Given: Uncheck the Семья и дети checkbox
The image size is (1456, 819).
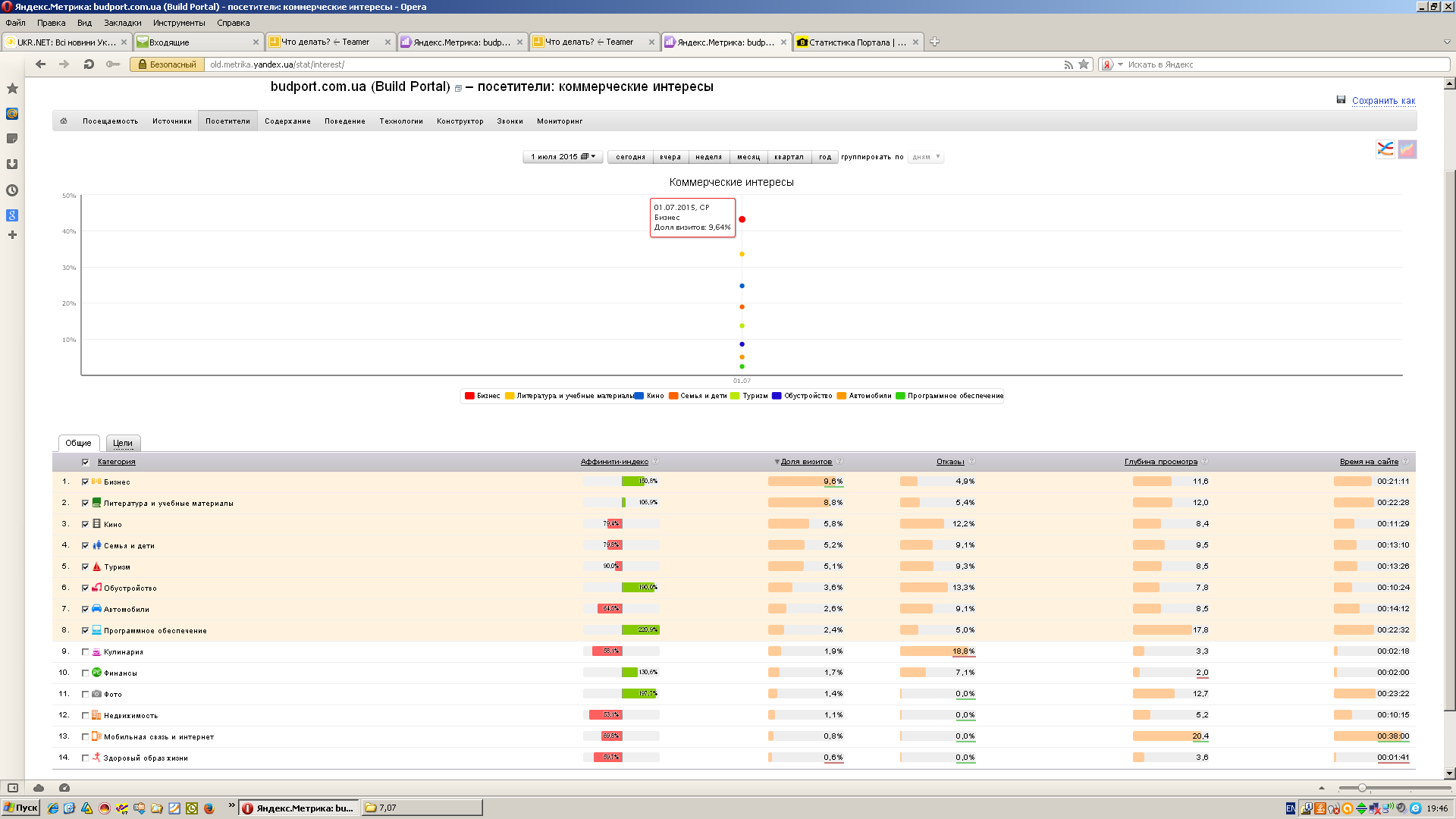Looking at the screenshot, I should pyautogui.click(x=85, y=546).
